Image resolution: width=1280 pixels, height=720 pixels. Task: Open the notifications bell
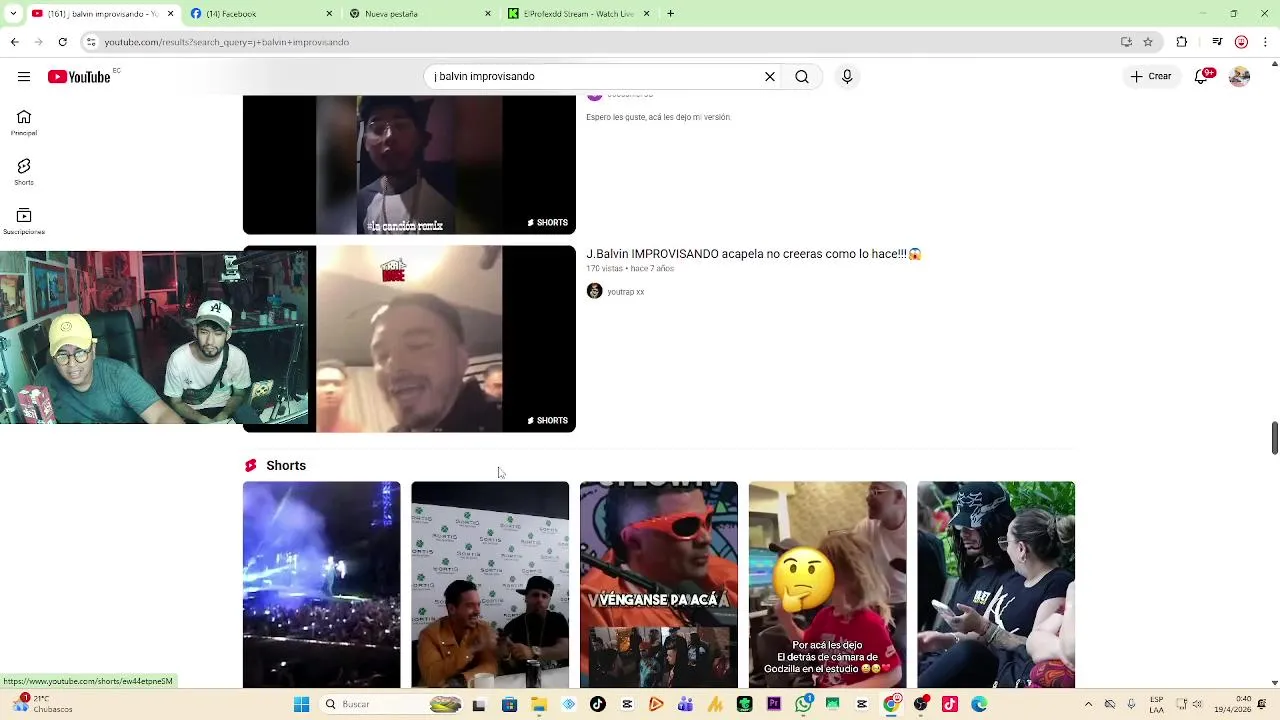1202,76
